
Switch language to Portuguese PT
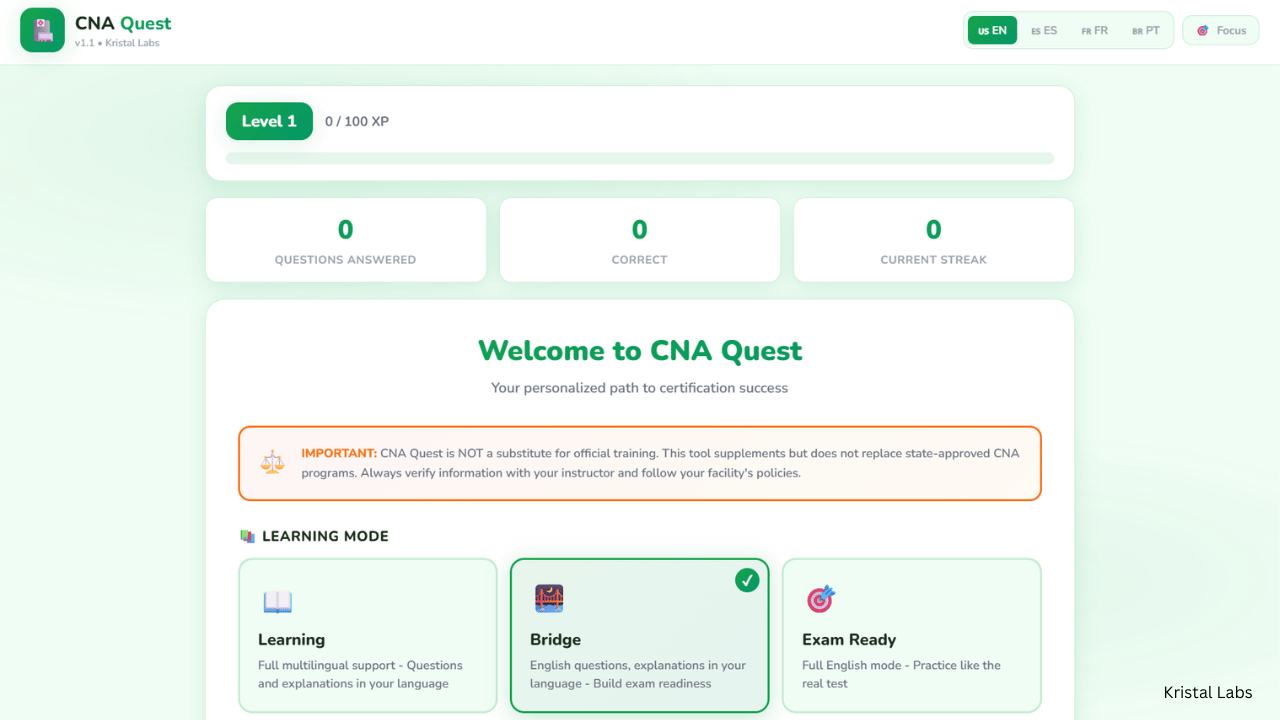(1146, 31)
